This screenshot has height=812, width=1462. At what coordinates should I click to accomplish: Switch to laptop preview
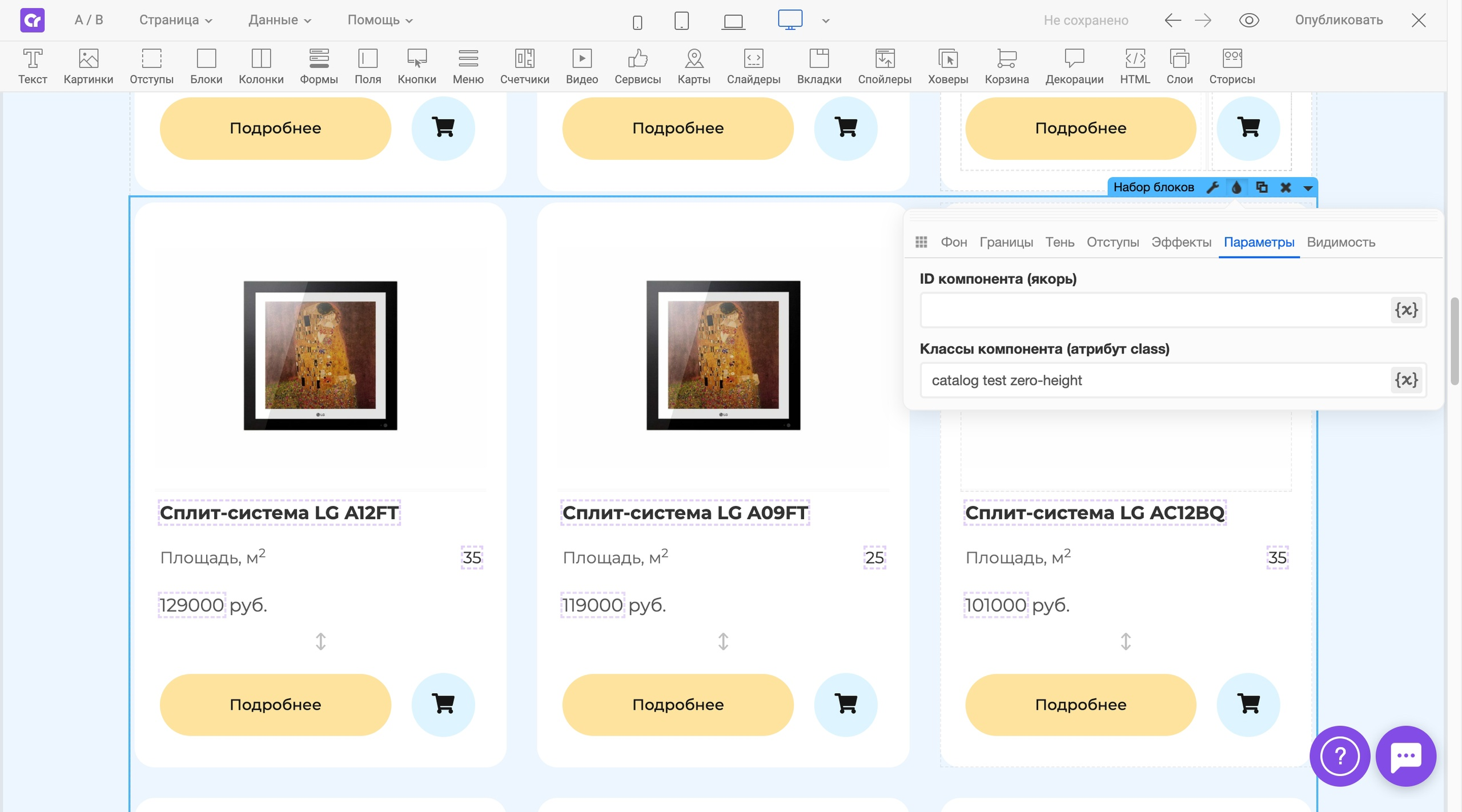click(733, 22)
